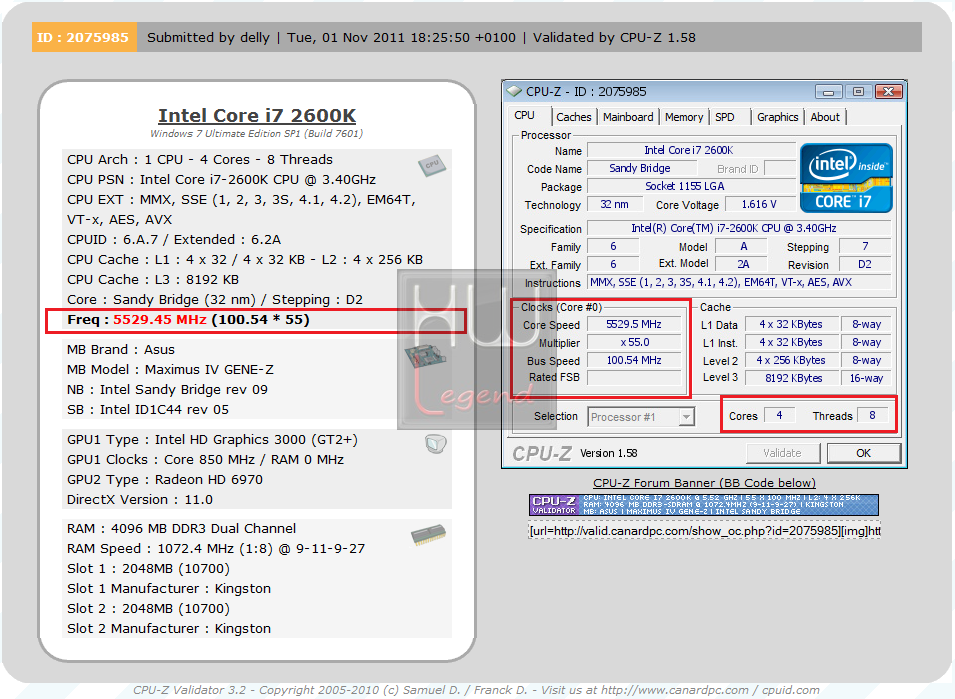955x699 pixels.
Task: Click the CPU Arch : 1 CPU - 4 Cores line
Action: [x=200, y=160]
